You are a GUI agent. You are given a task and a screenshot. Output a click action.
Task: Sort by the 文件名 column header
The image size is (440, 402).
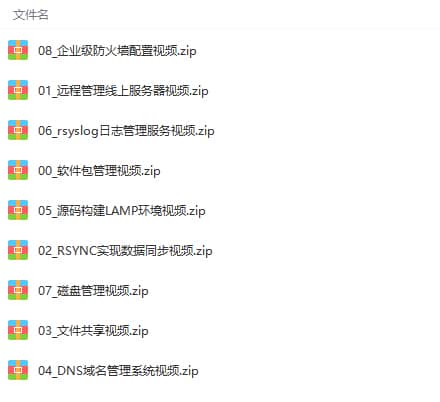31,15
